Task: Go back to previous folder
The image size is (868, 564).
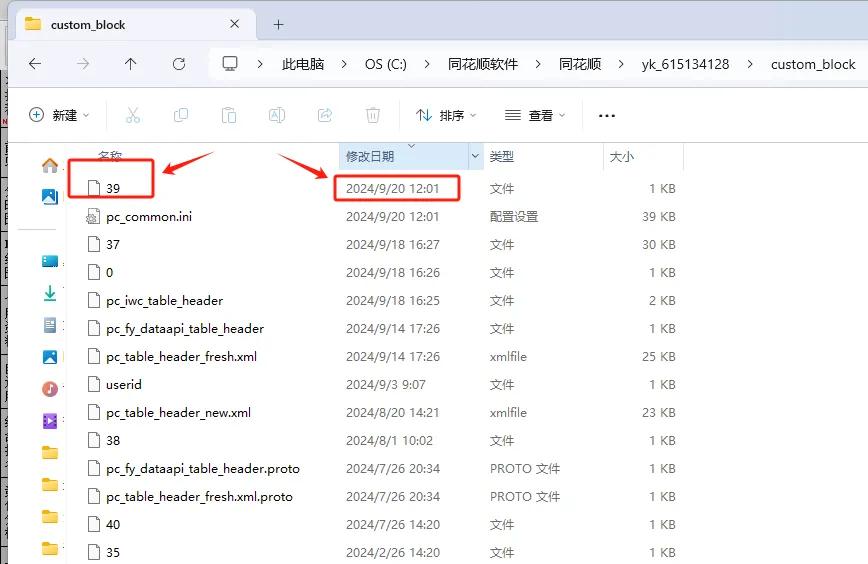Action: click(x=35, y=64)
